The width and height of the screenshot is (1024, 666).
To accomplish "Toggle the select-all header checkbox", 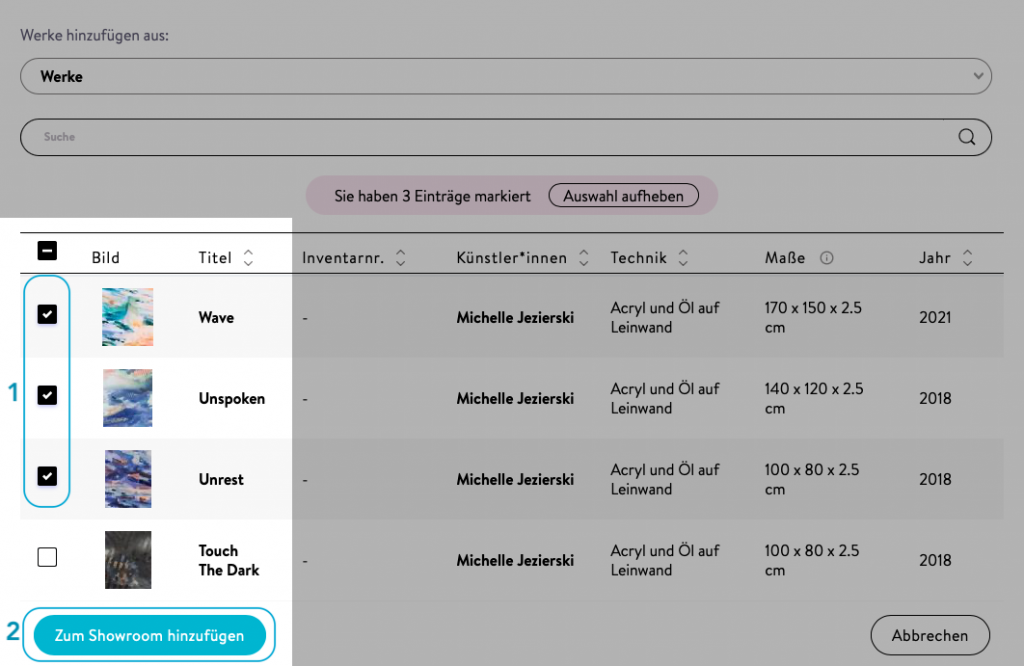I will click(x=47, y=251).
